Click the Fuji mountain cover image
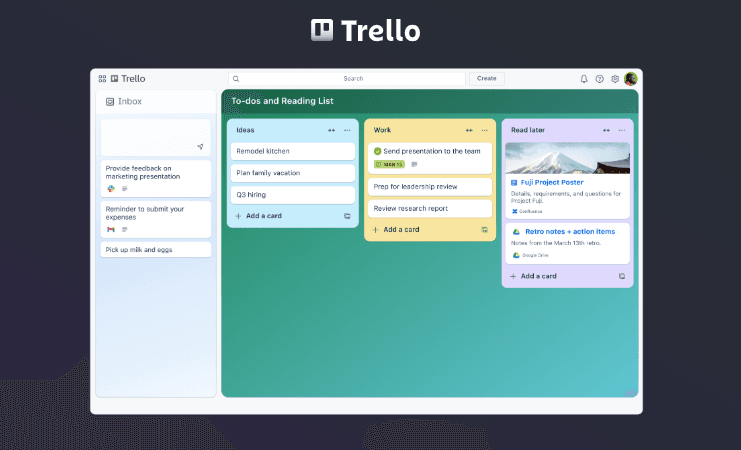The height and width of the screenshot is (450, 741). 568,158
